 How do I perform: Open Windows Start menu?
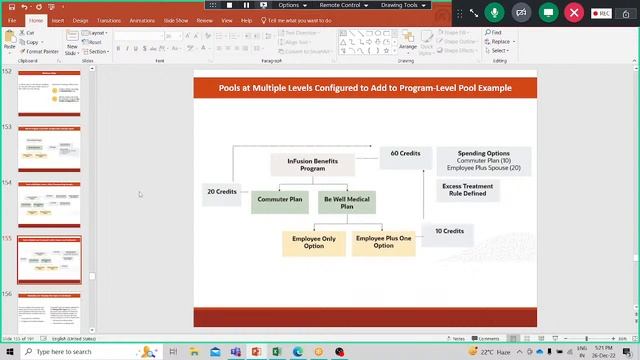click(x=10, y=352)
